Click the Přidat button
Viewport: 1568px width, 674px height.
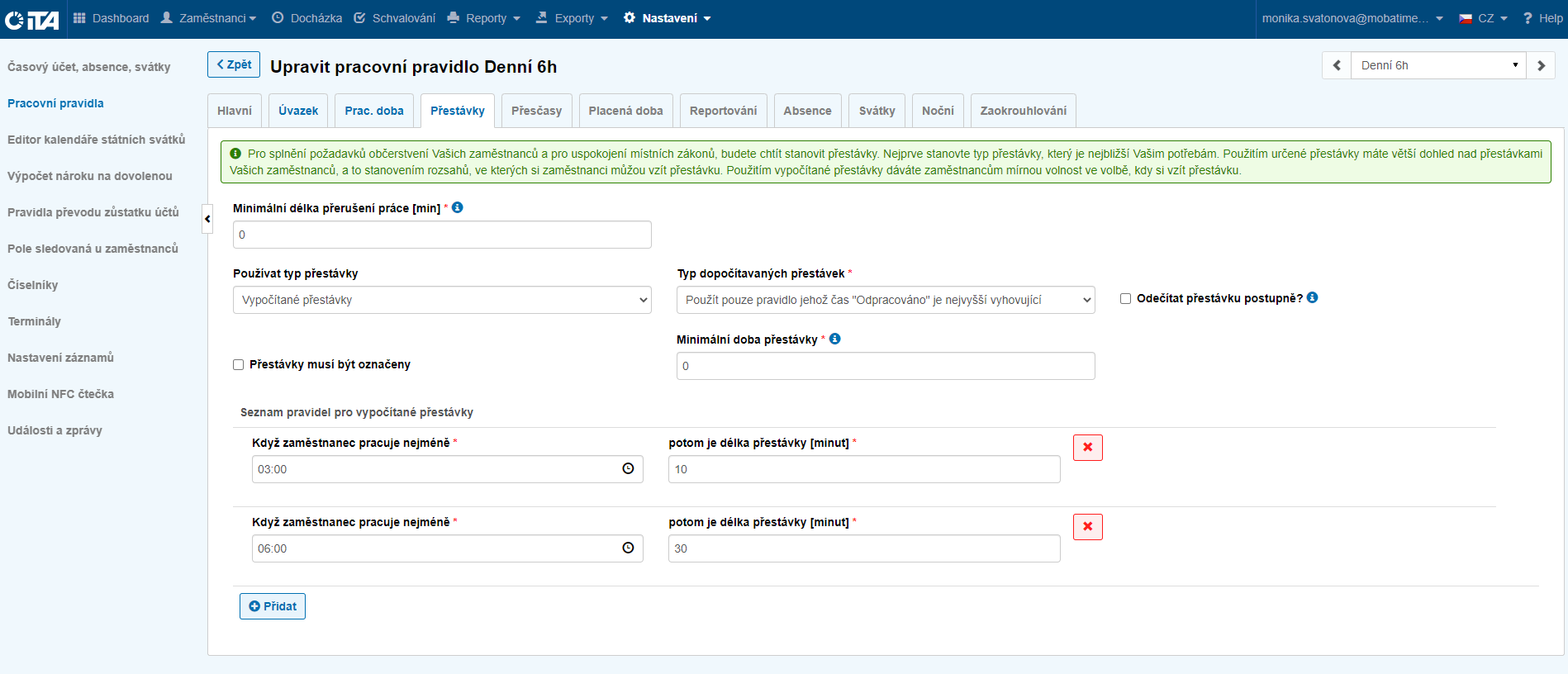[x=273, y=606]
